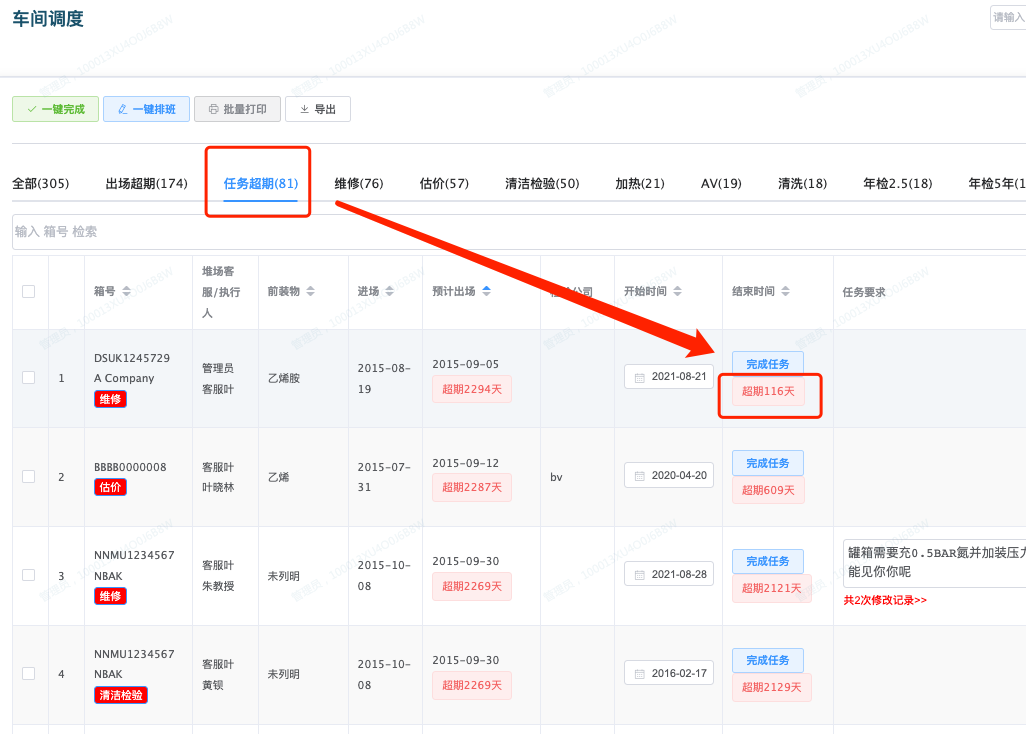
Task: Click the calendar icon beside 2016-02-17
Action: [x=639, y=674]
